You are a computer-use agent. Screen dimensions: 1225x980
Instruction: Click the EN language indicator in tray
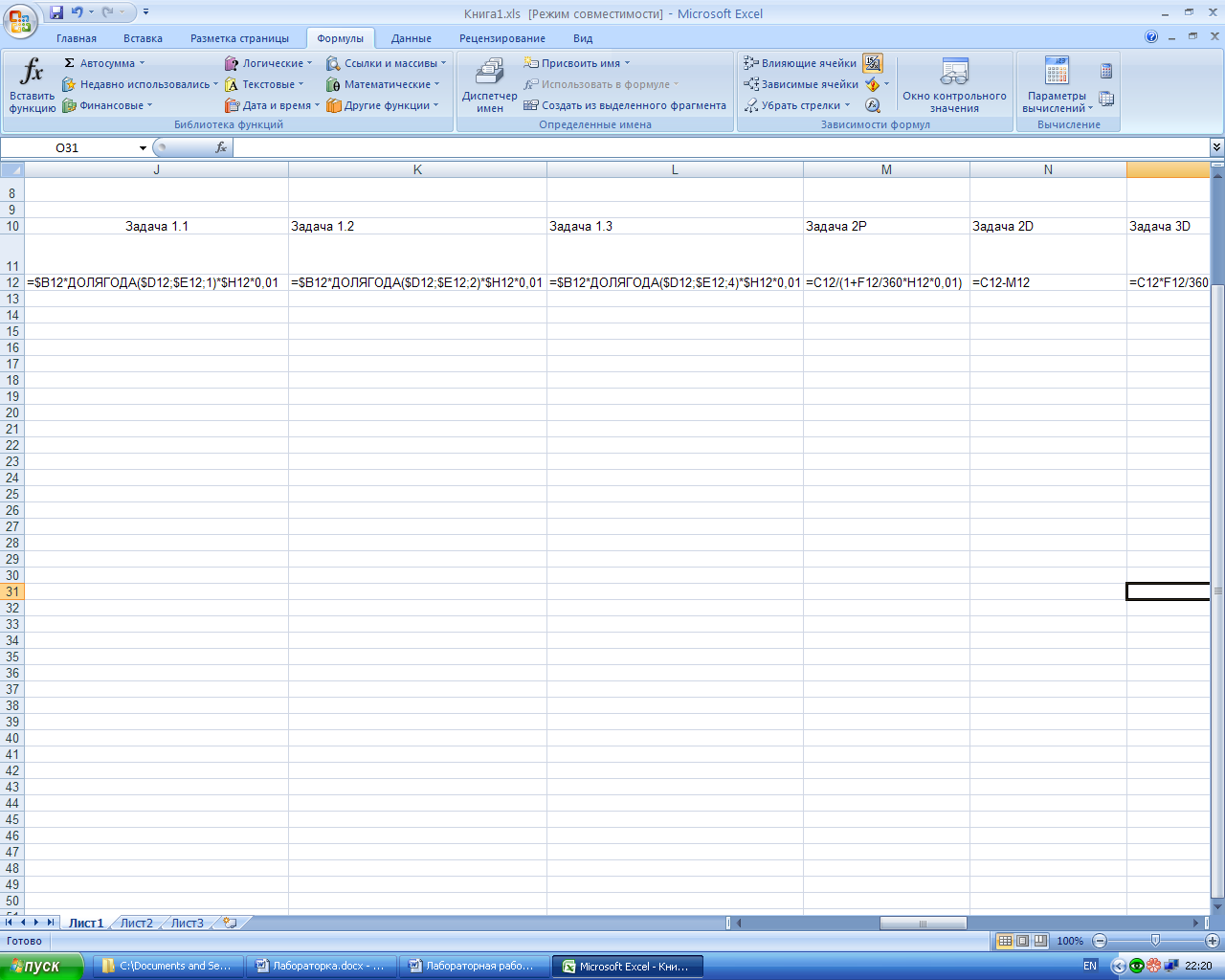1090,966
